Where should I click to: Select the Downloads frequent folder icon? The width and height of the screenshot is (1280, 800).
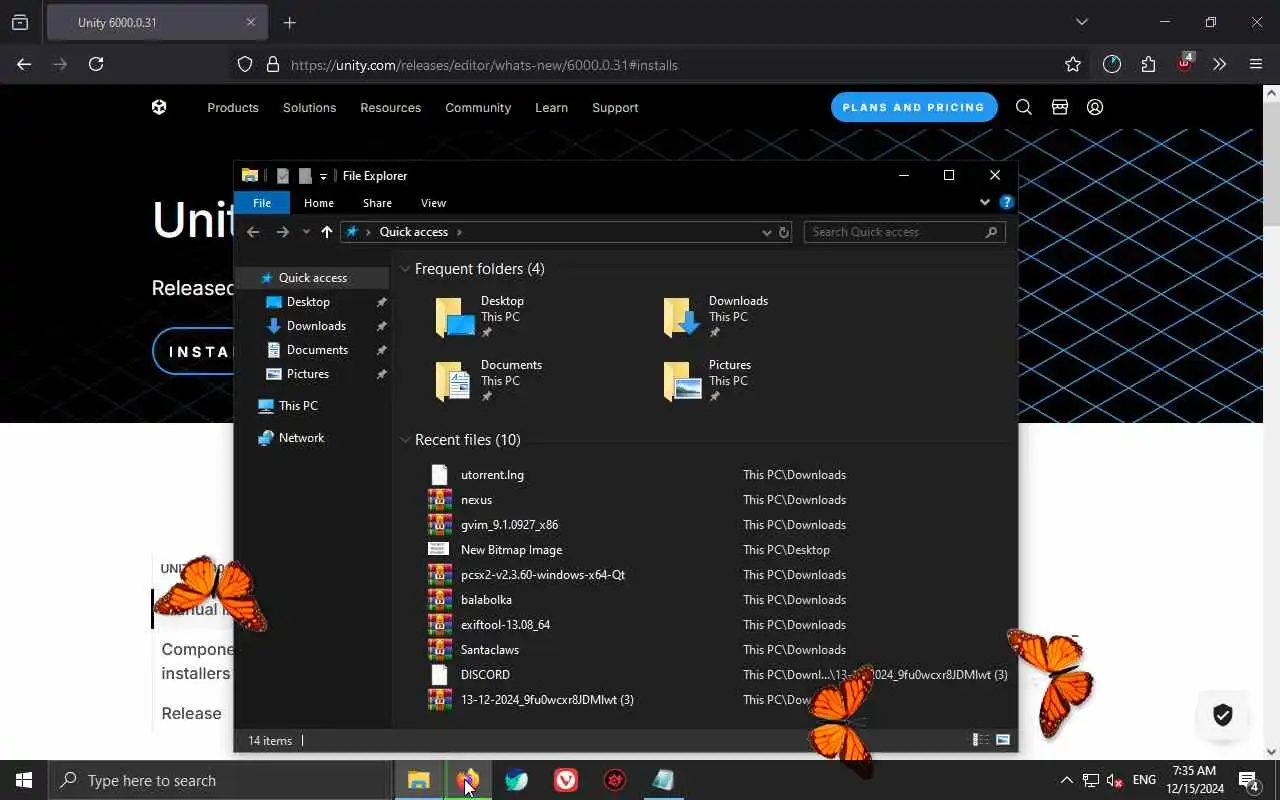pyautogui.click(x=683, y=317)
